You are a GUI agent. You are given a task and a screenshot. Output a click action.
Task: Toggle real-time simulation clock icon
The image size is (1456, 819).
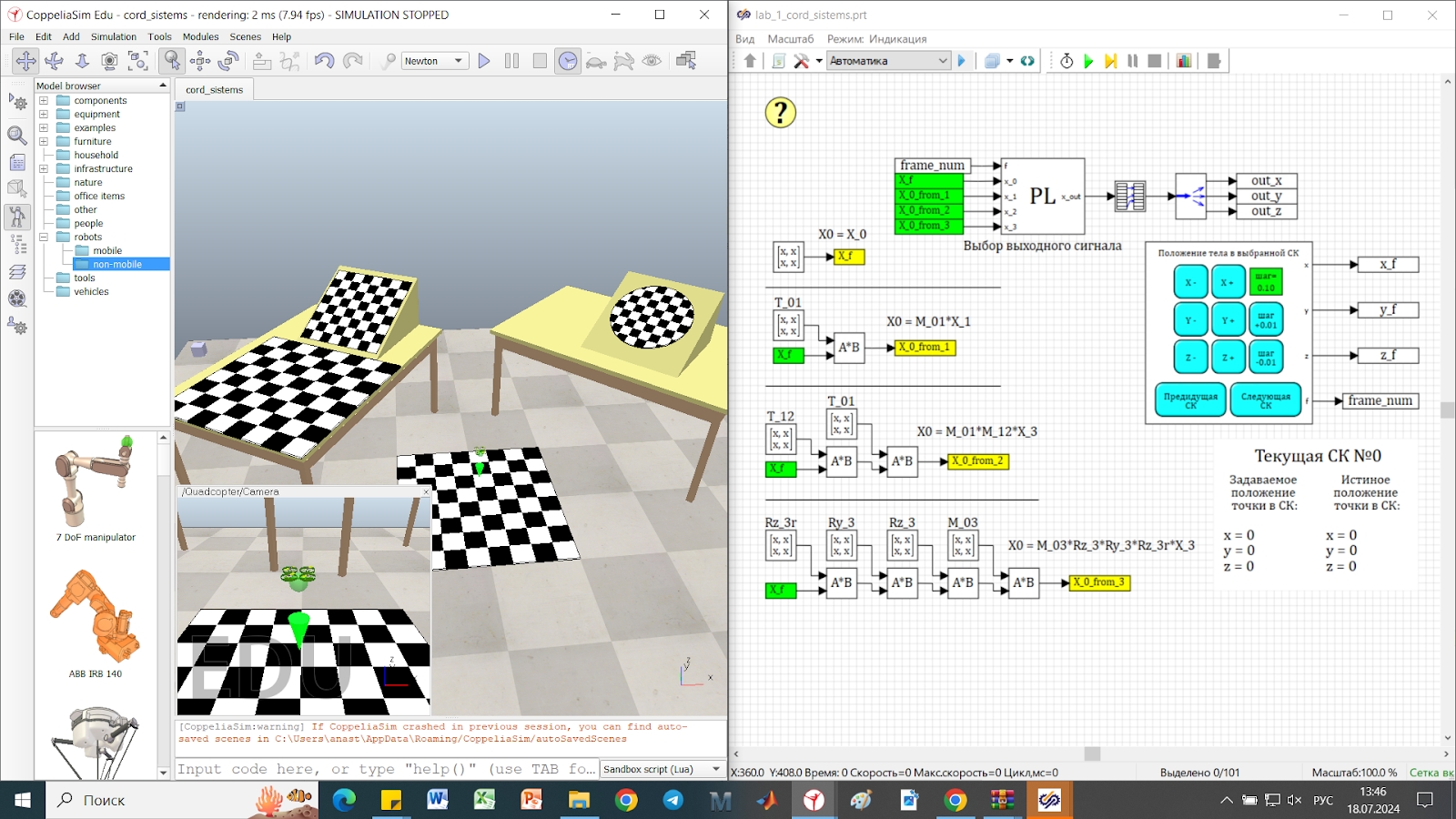568,61
